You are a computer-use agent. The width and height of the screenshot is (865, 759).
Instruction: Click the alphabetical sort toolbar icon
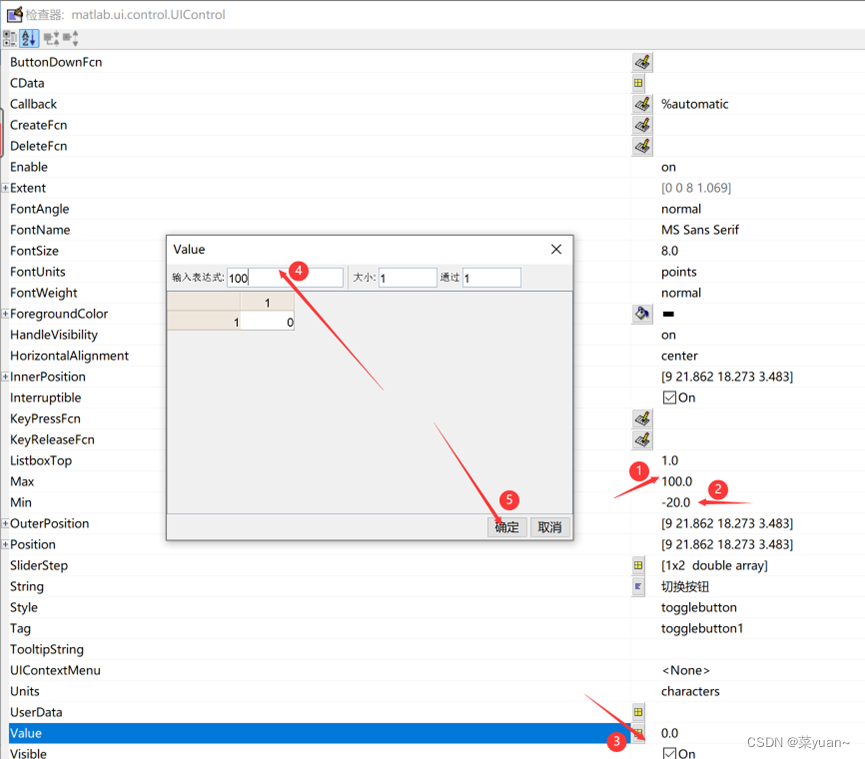coord(27,38)
